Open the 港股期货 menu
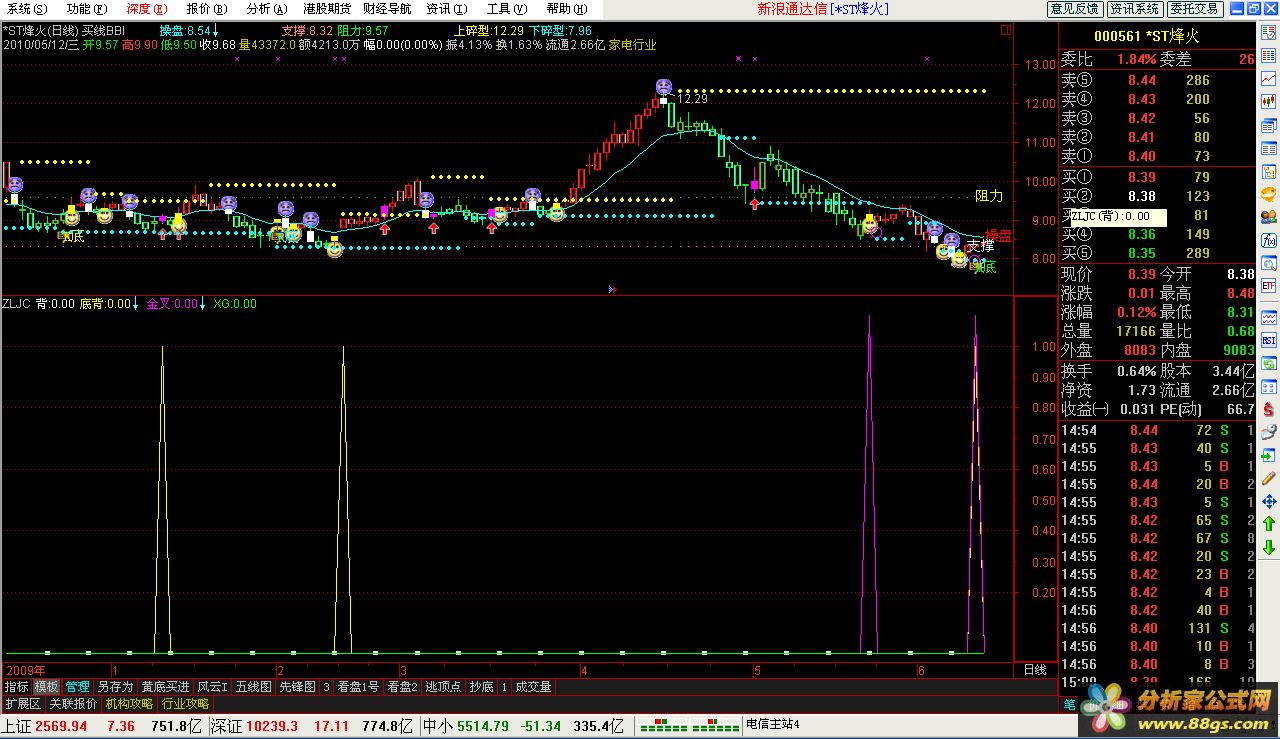Viewport: 1280px width, 739px height. click(327, 8)
